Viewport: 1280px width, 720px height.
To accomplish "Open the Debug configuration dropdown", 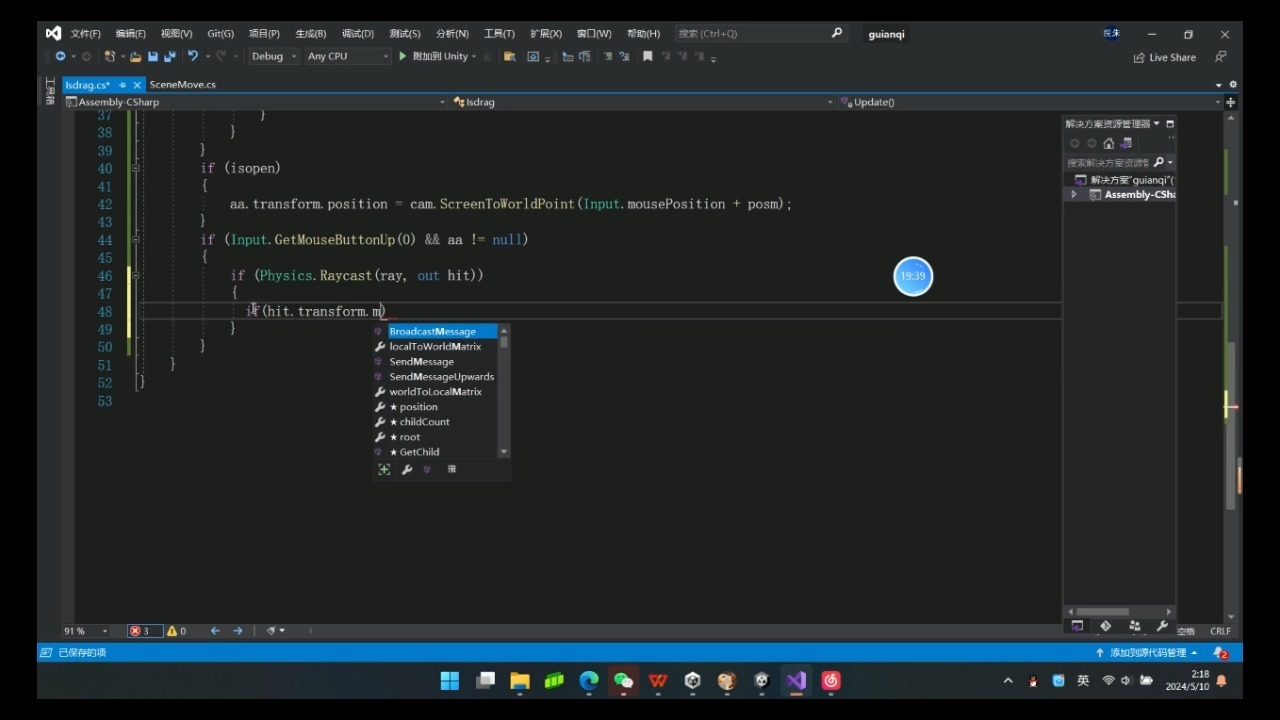I will [274, 56].
